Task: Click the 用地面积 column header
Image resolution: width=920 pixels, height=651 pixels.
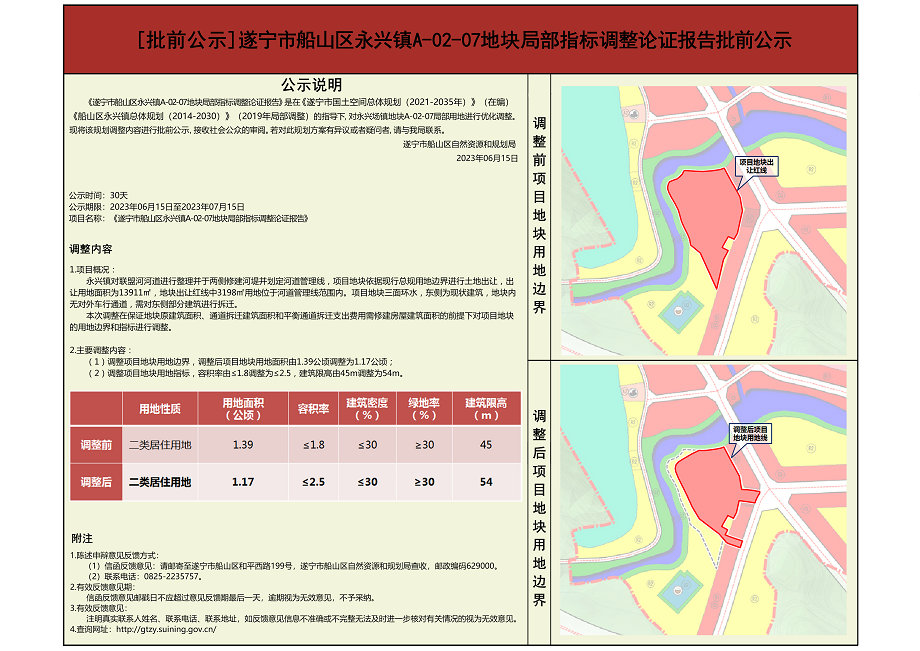Action: pos(243,408)
